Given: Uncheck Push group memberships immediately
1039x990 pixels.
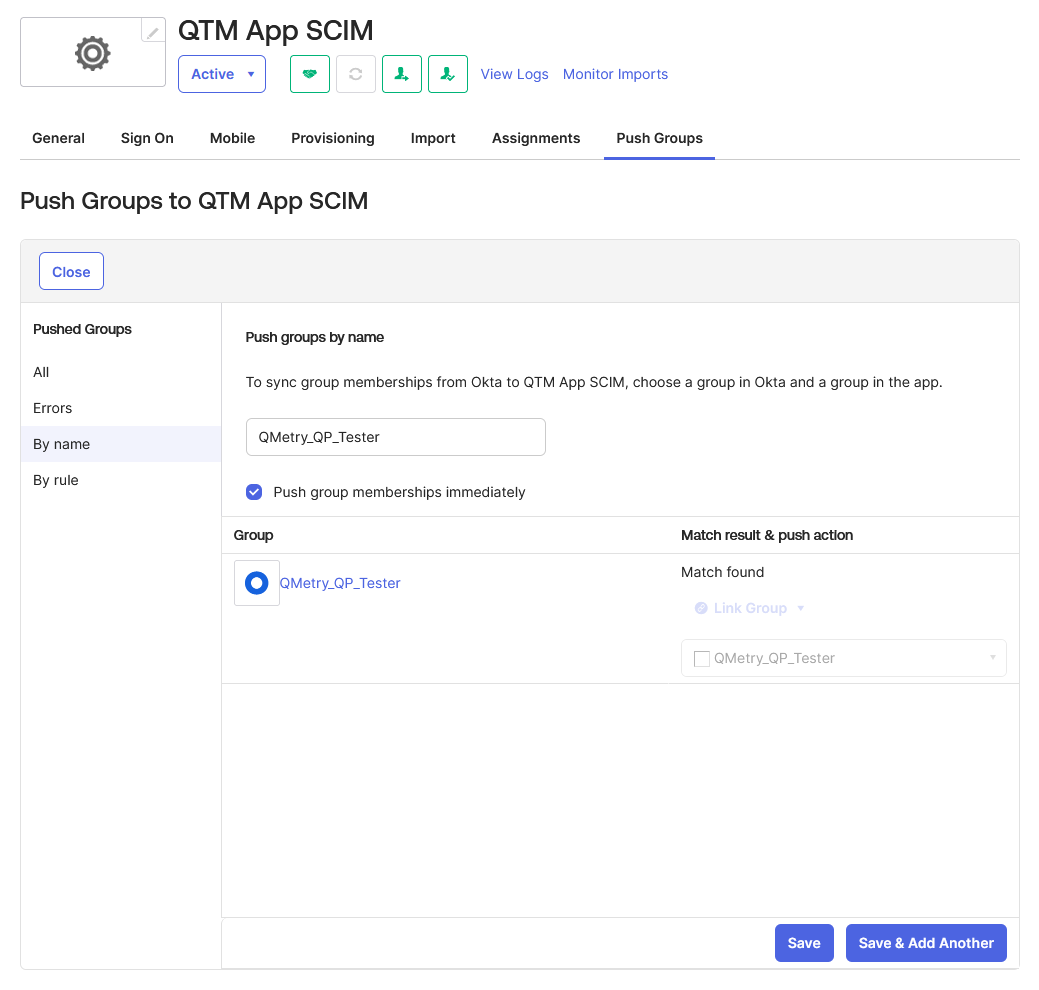Looking at the screenshot, I should [254, 492].
